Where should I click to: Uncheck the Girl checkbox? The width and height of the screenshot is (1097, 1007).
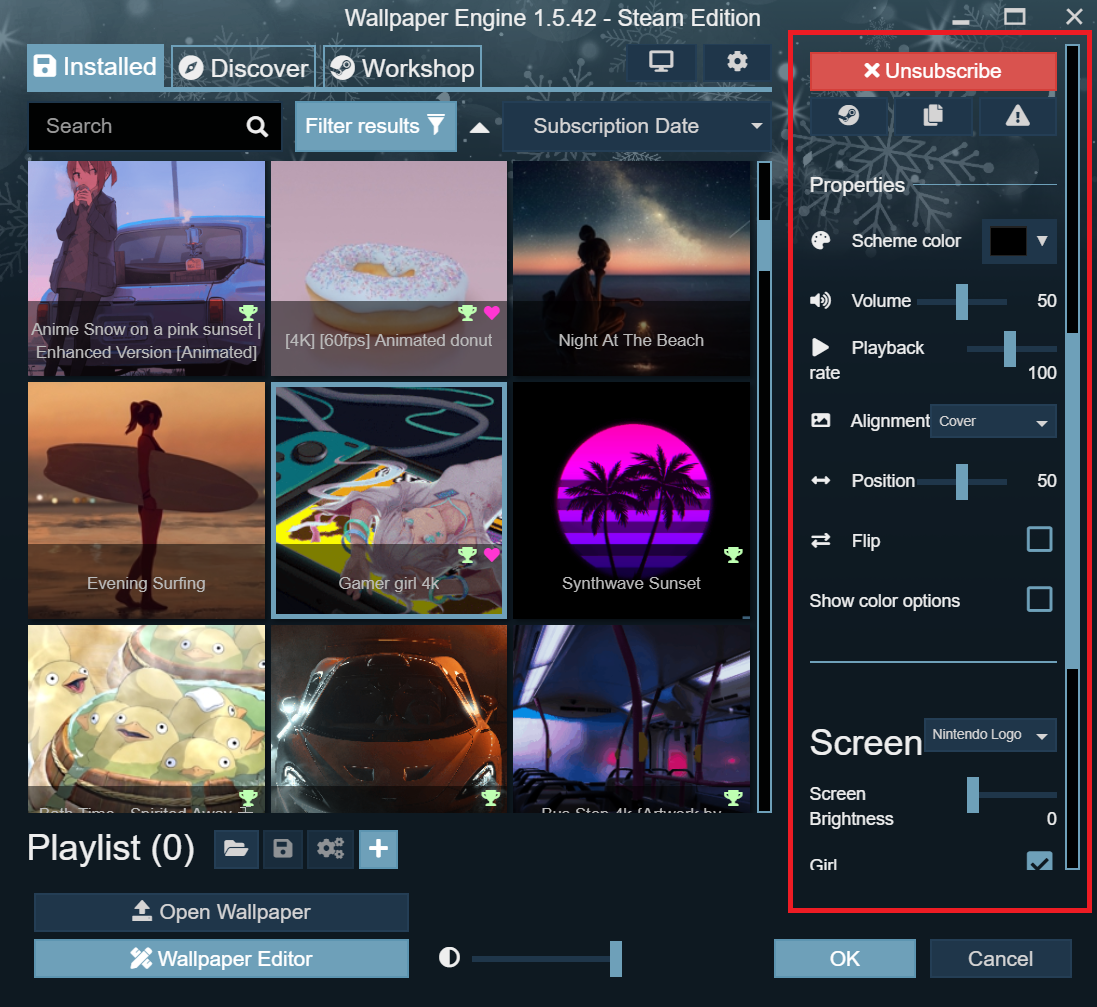[1039, 861]
